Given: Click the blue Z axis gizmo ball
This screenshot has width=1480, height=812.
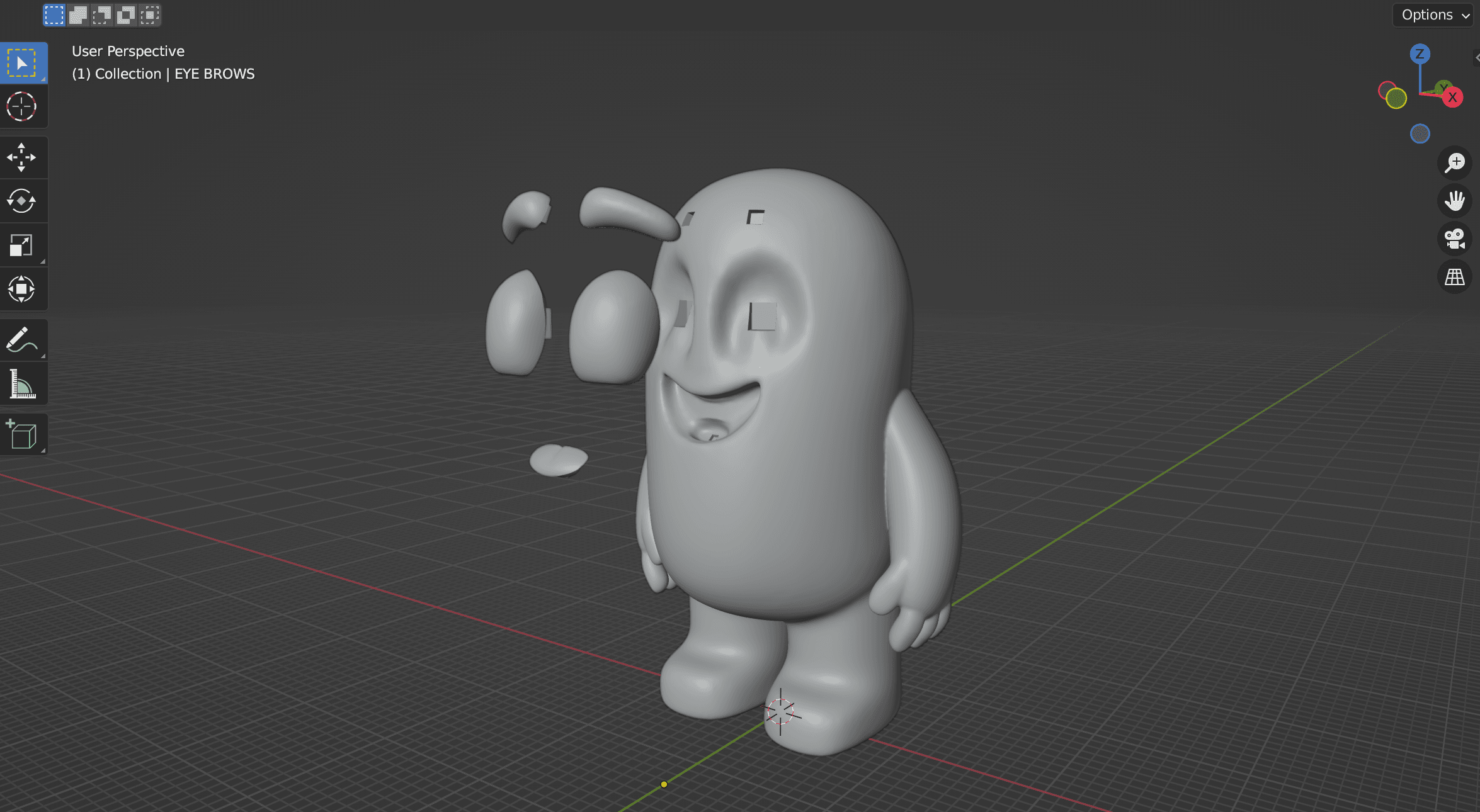Looking at the screenshot, I should (1420, 54).
